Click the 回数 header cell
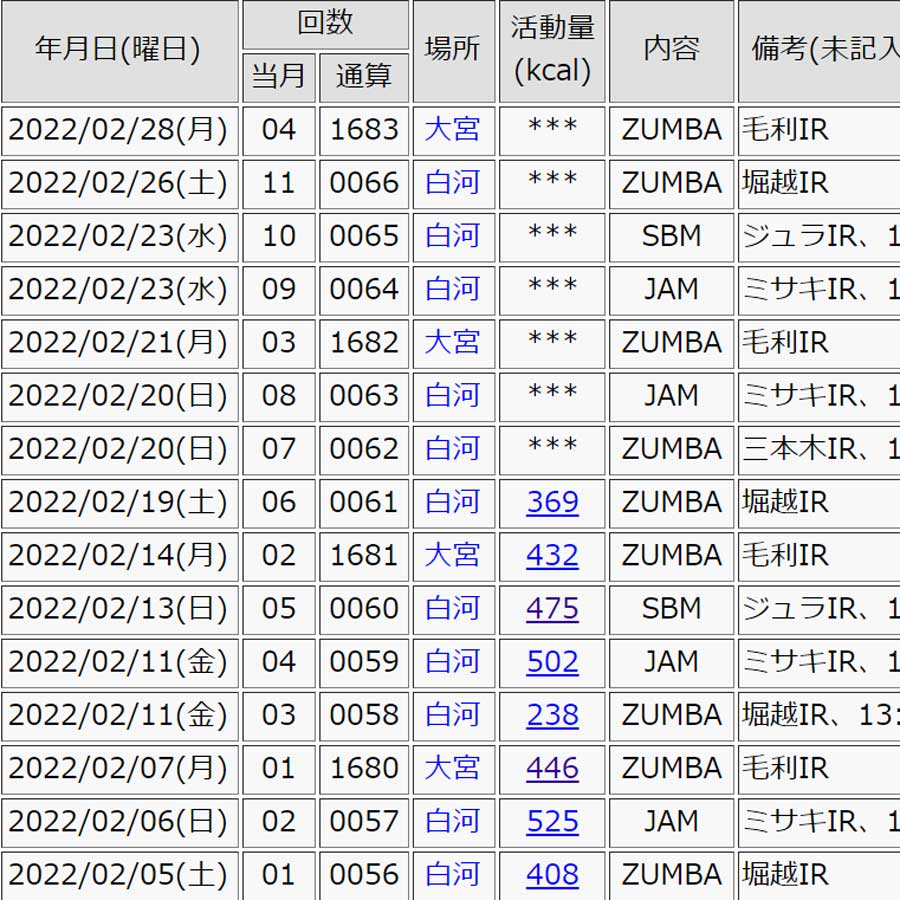Screen dimensions: 900x900 [325, 25]
